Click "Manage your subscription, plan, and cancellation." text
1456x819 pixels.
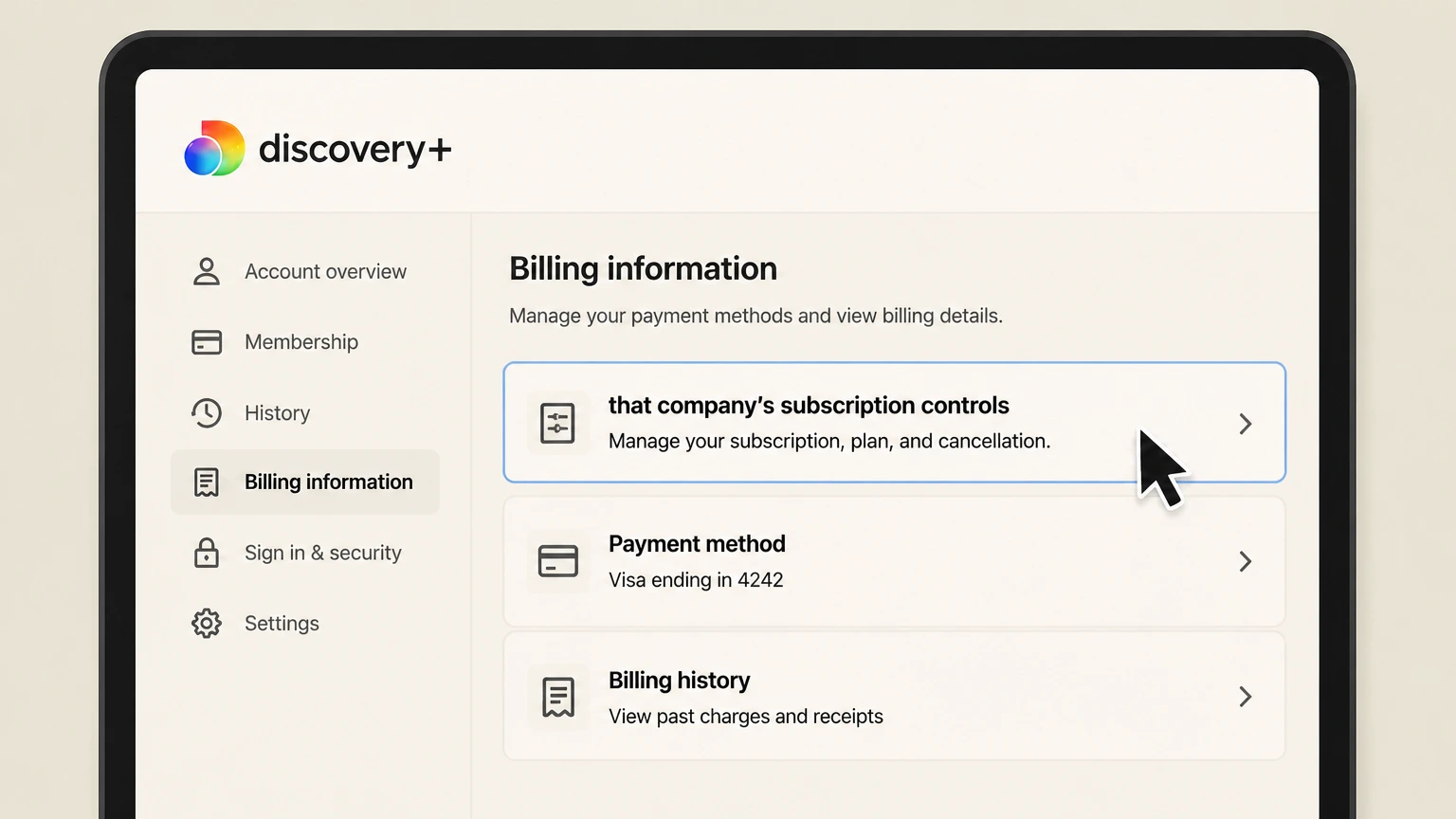click(829, 442)
